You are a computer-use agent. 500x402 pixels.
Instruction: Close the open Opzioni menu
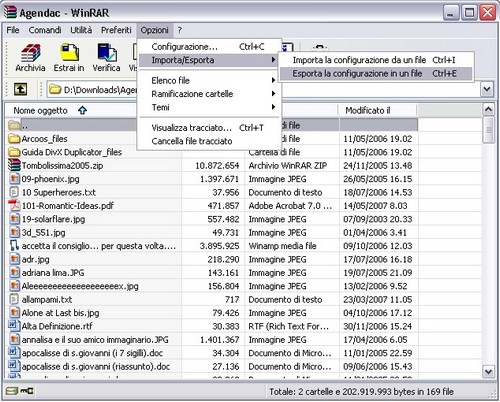click(154, 30)
